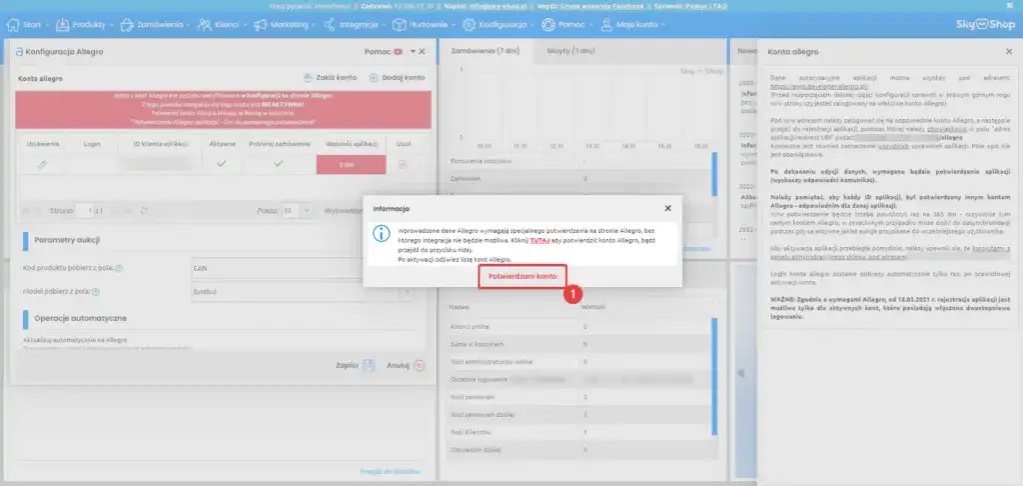Follow the TUTAJ link in the dialog
This screenshot has width=1023, height=486.
540,241
